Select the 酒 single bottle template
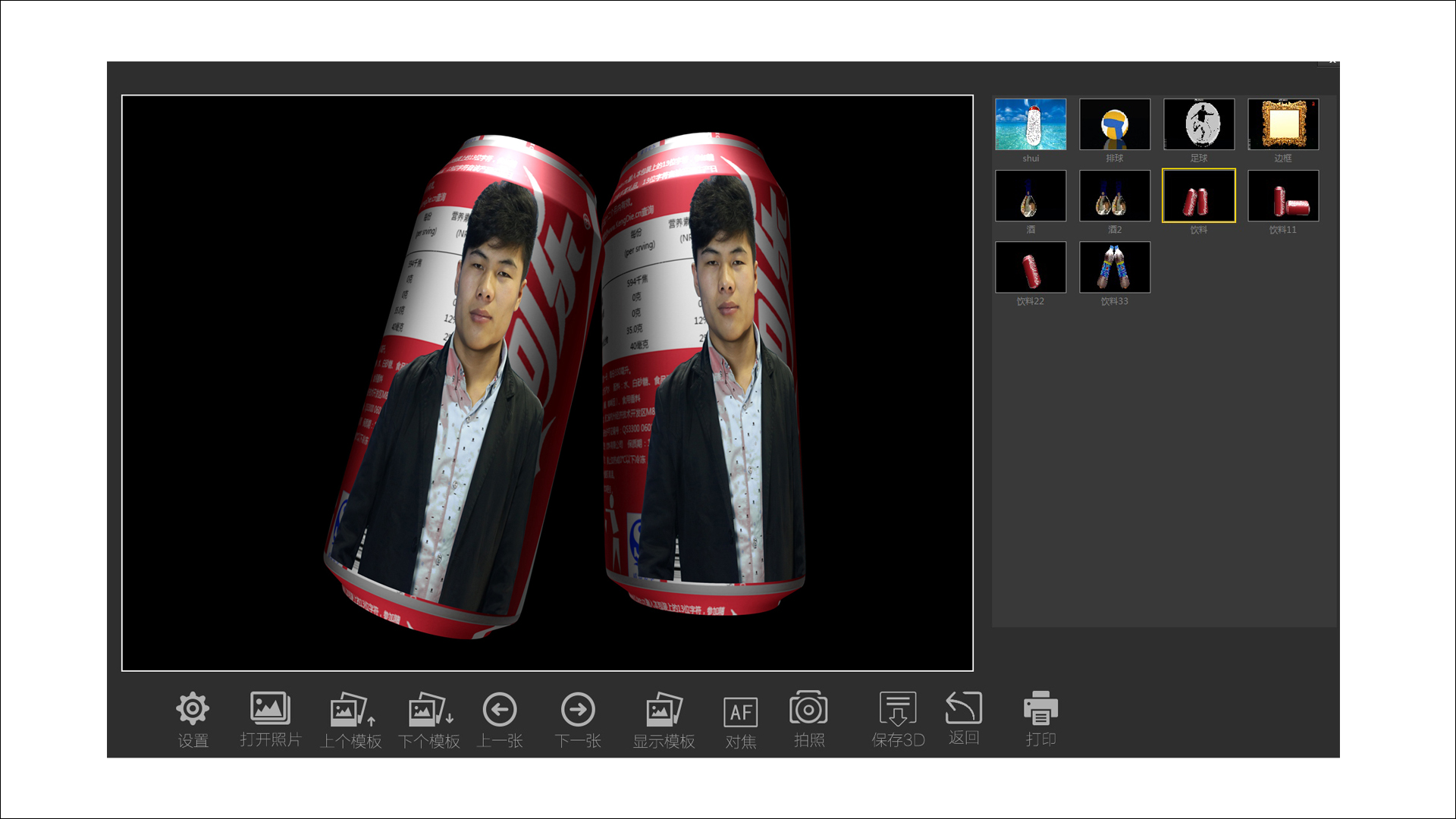This screenshot has width=1456, height=819. click(1031, 196)
